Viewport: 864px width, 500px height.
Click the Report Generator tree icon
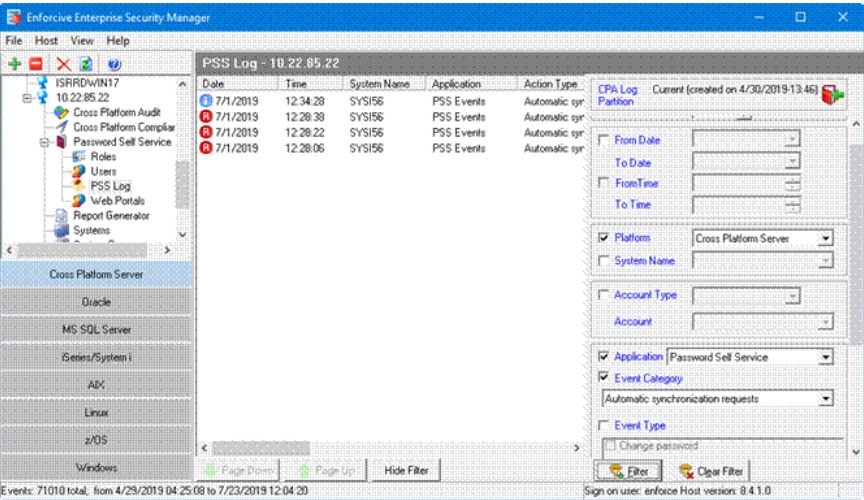pos(62,216)
